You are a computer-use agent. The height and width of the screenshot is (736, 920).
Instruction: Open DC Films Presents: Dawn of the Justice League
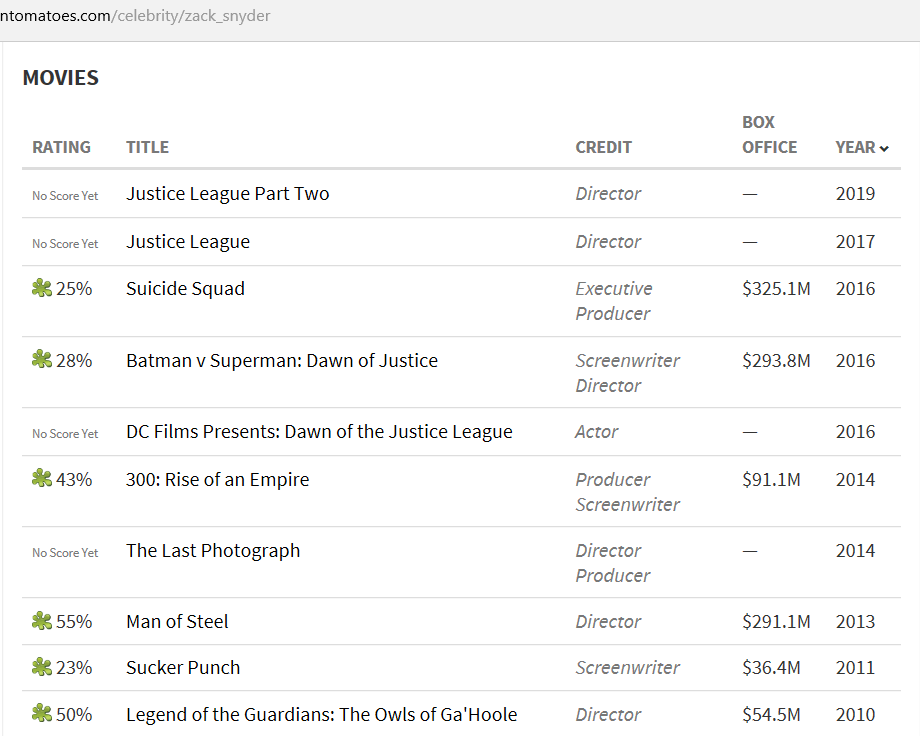319,431
